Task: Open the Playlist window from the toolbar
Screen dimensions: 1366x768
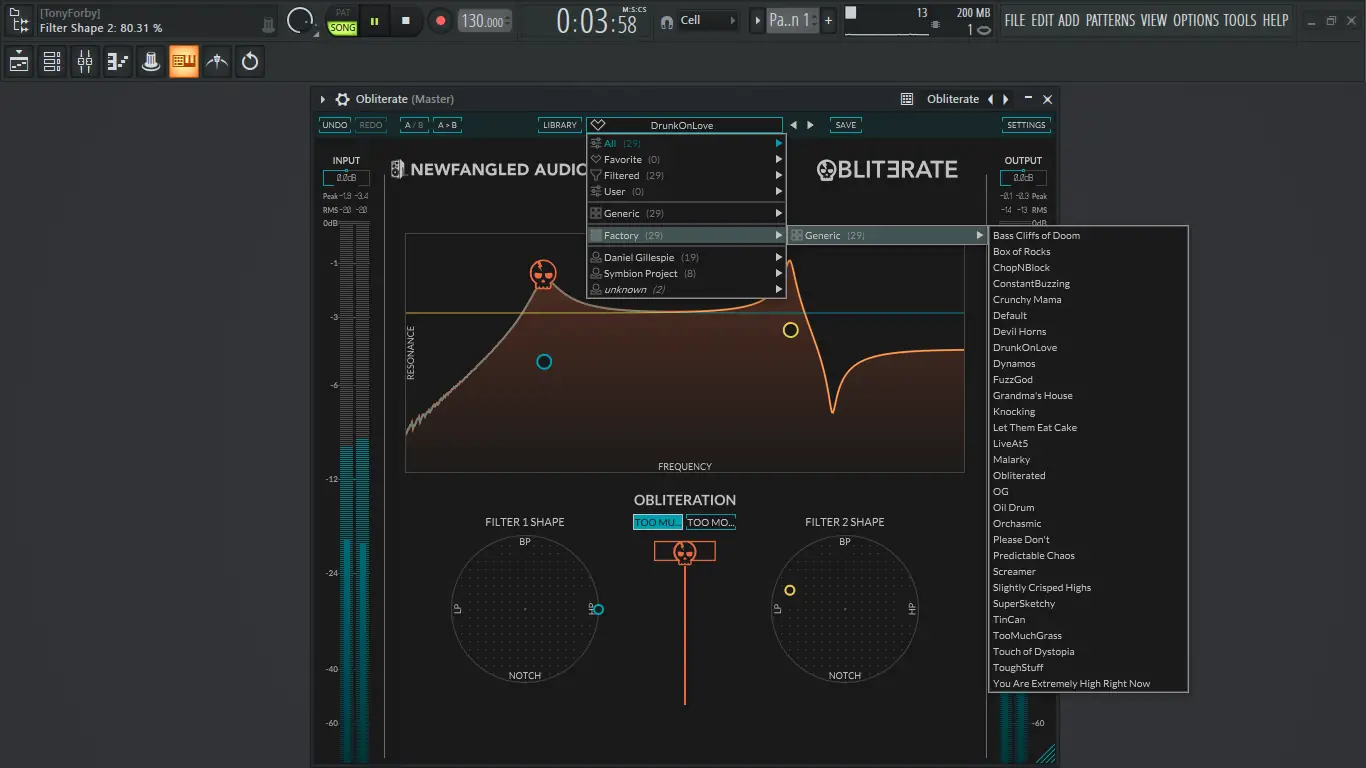Action: tap(19, 62)
